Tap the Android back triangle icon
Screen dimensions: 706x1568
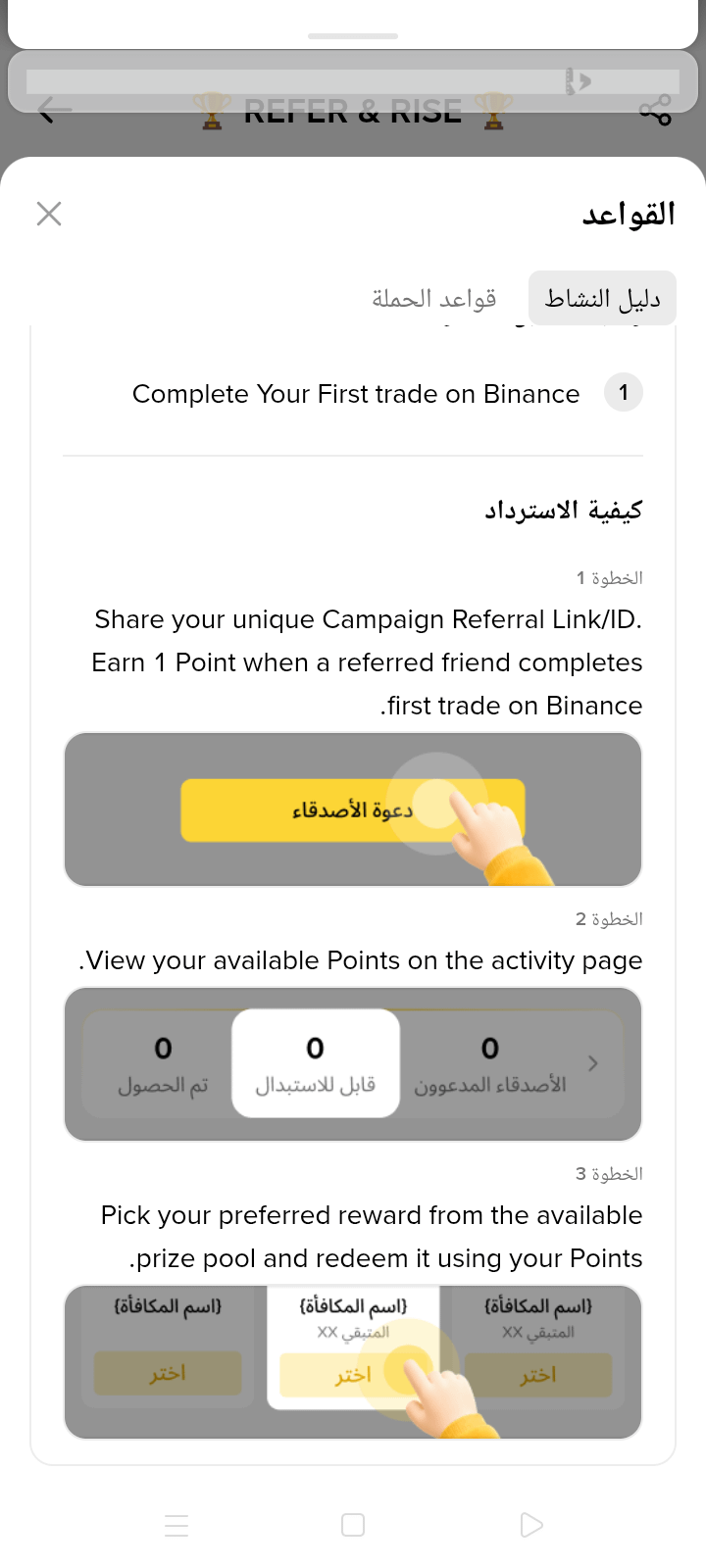(x=530, y=1525)
